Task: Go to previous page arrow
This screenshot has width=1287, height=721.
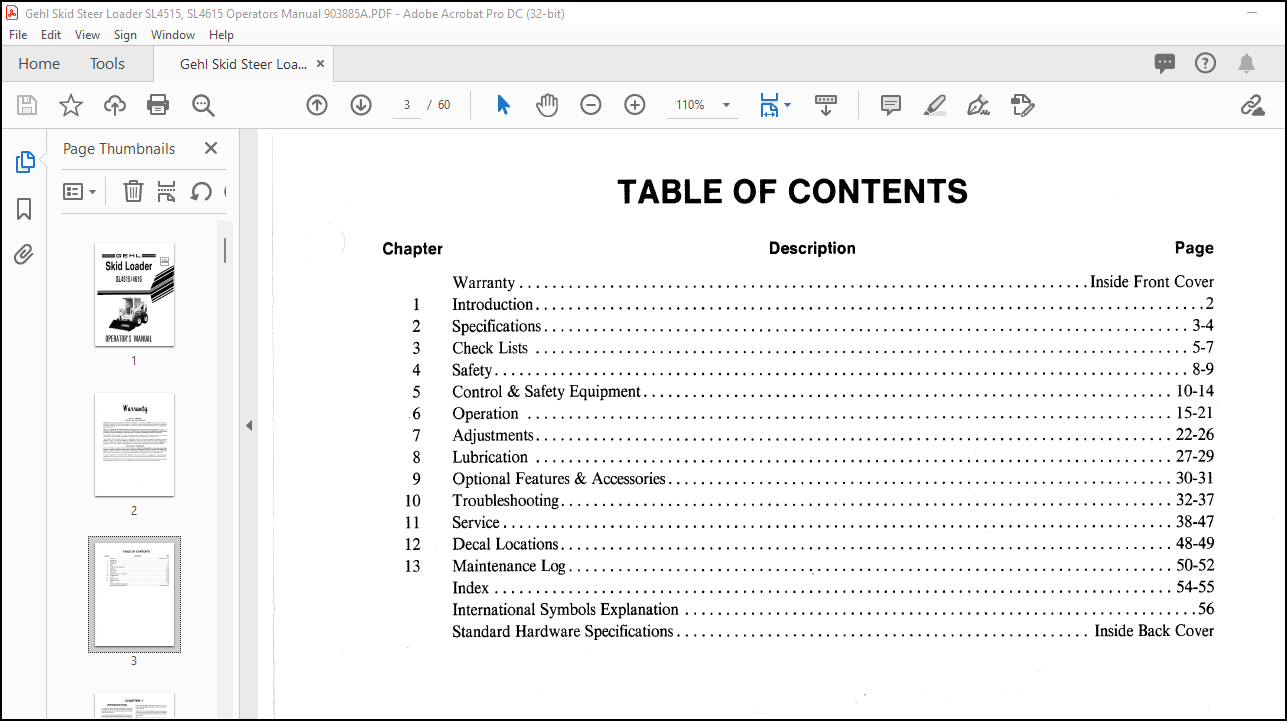Action: pyautogui.click(x=317, y=105)
